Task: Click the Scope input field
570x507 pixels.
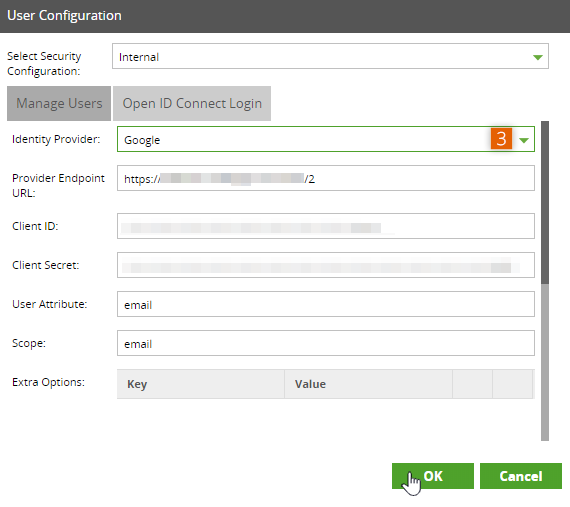Action: pyautogui.click(x=326, y=343)
